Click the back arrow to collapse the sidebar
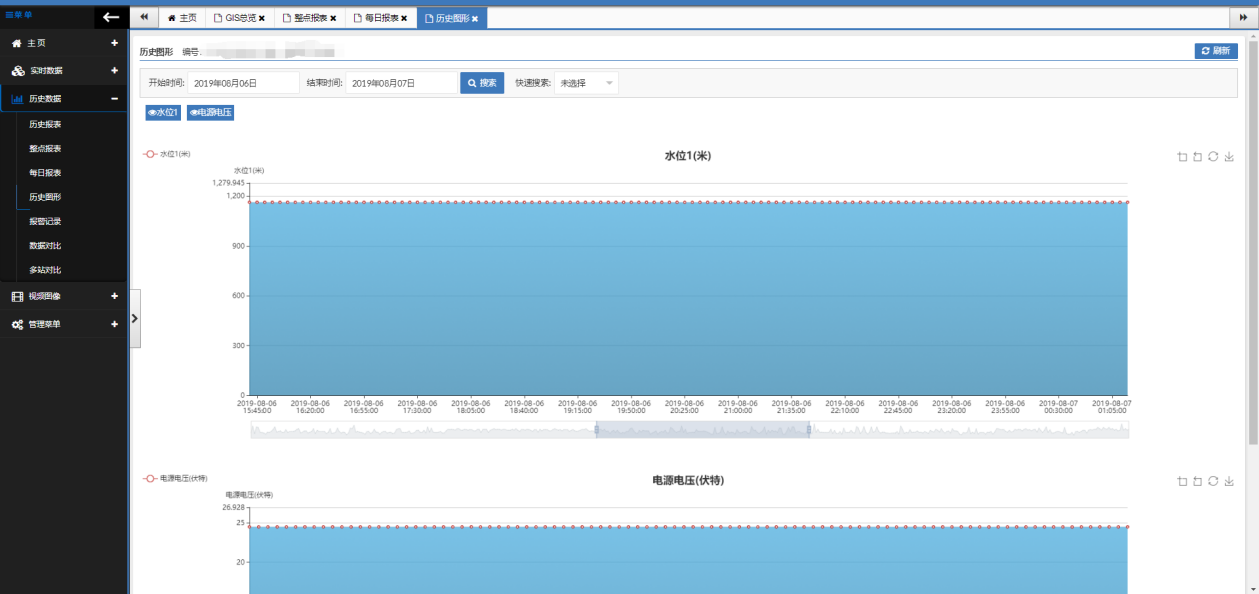The height and width of the screenshot is (594, 1259). click(111, 17)
